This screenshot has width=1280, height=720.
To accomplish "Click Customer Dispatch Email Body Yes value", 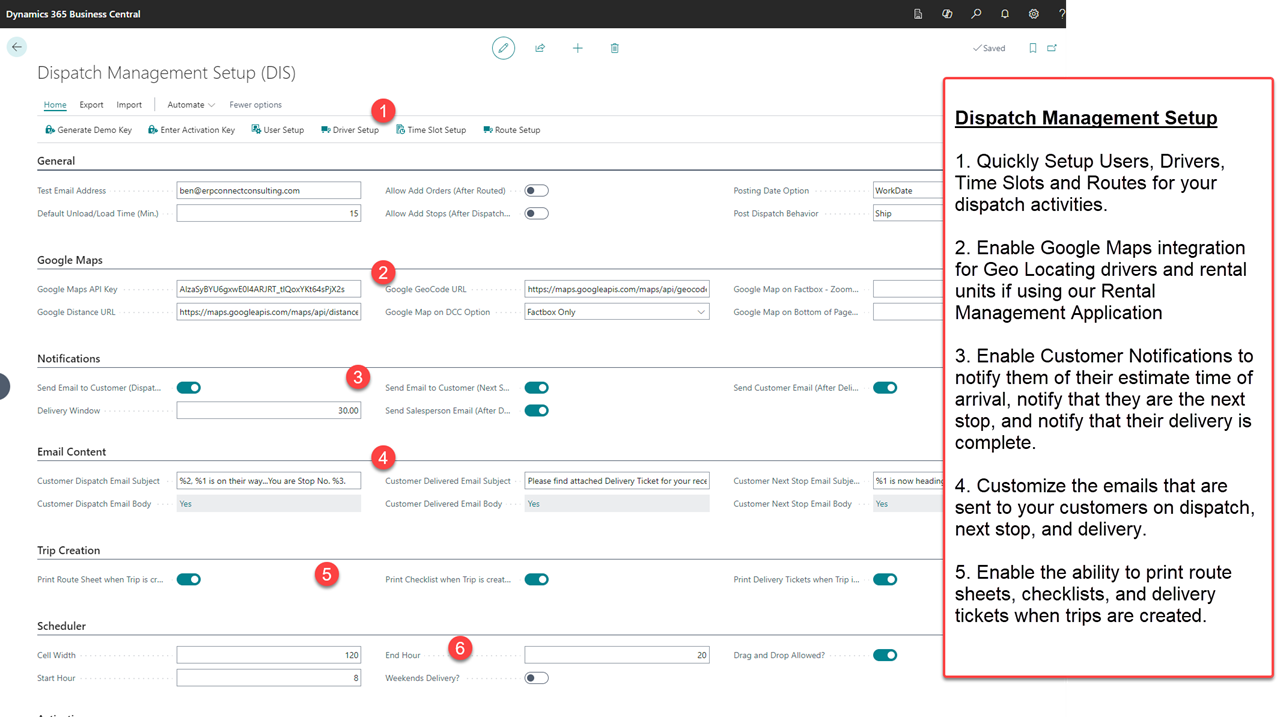I will click(268, 504).
